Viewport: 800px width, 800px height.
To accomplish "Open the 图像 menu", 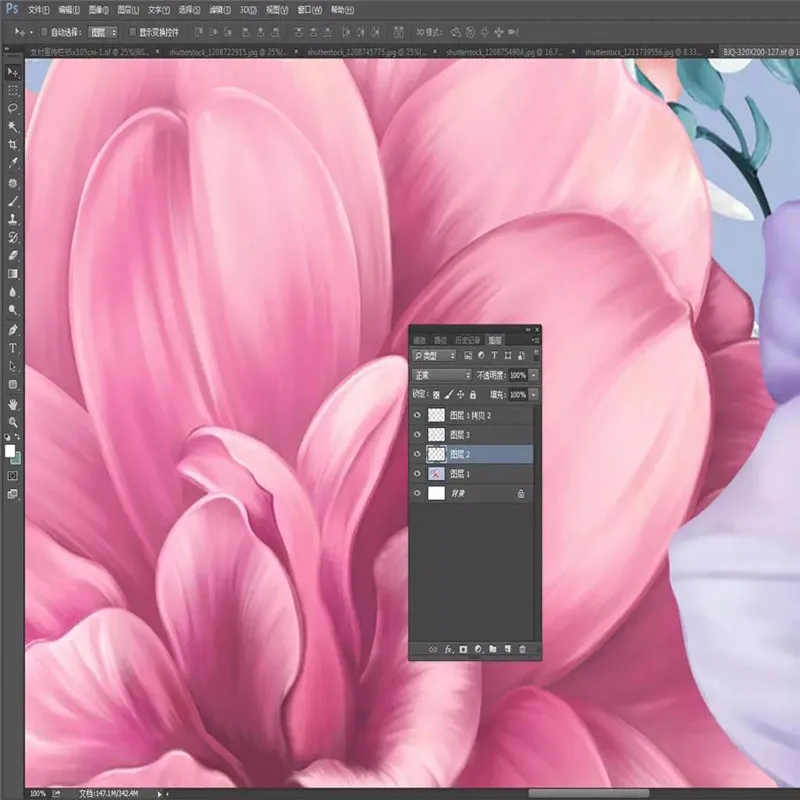I will pos(98,10).
